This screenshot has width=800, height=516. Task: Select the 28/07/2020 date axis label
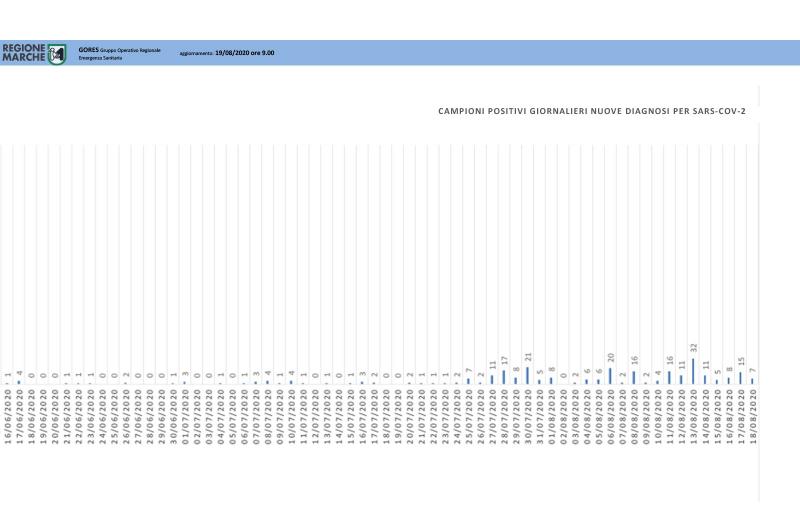[504, 415]
